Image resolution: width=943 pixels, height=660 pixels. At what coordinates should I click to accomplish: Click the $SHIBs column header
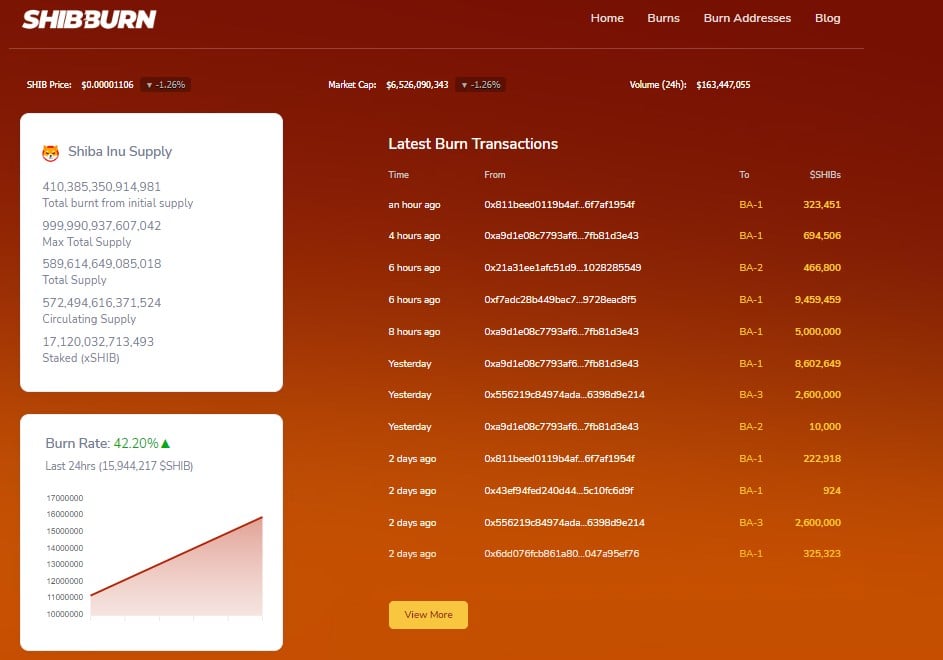coord(825,174)
